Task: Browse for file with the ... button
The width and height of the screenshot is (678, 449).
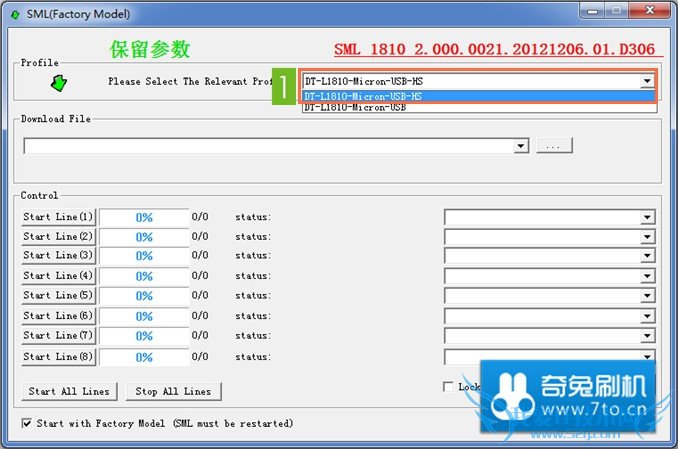Action: [x=554, y=146]
